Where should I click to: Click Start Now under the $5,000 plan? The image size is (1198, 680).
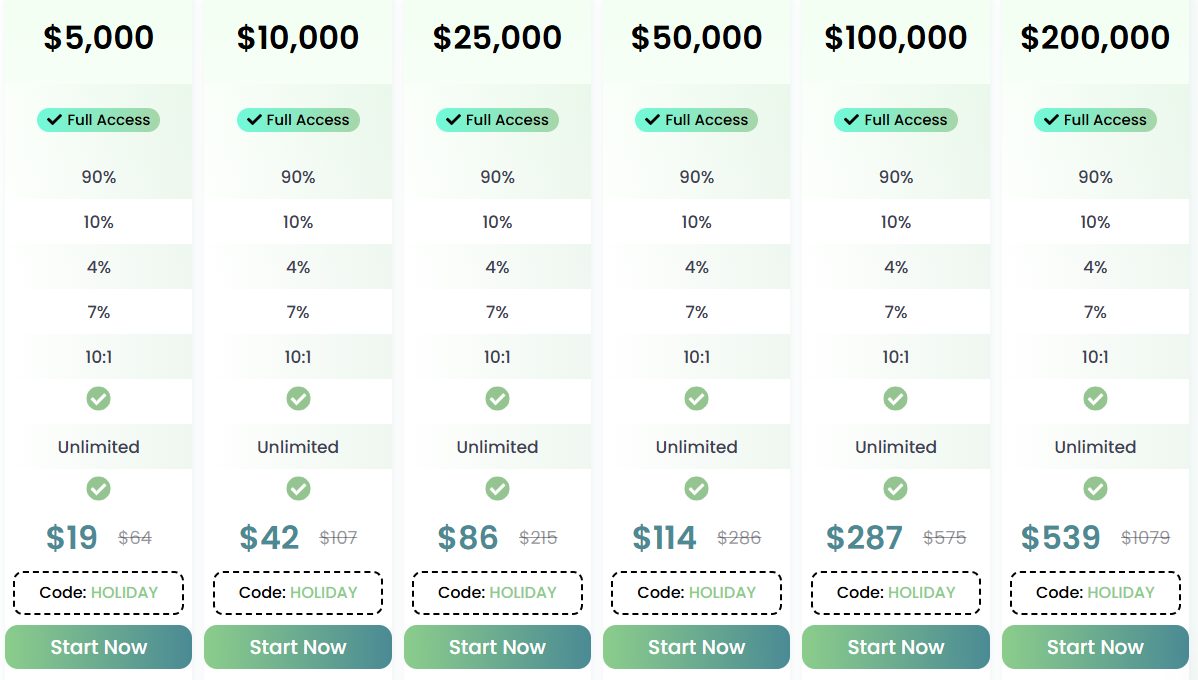tap(98, 647)
